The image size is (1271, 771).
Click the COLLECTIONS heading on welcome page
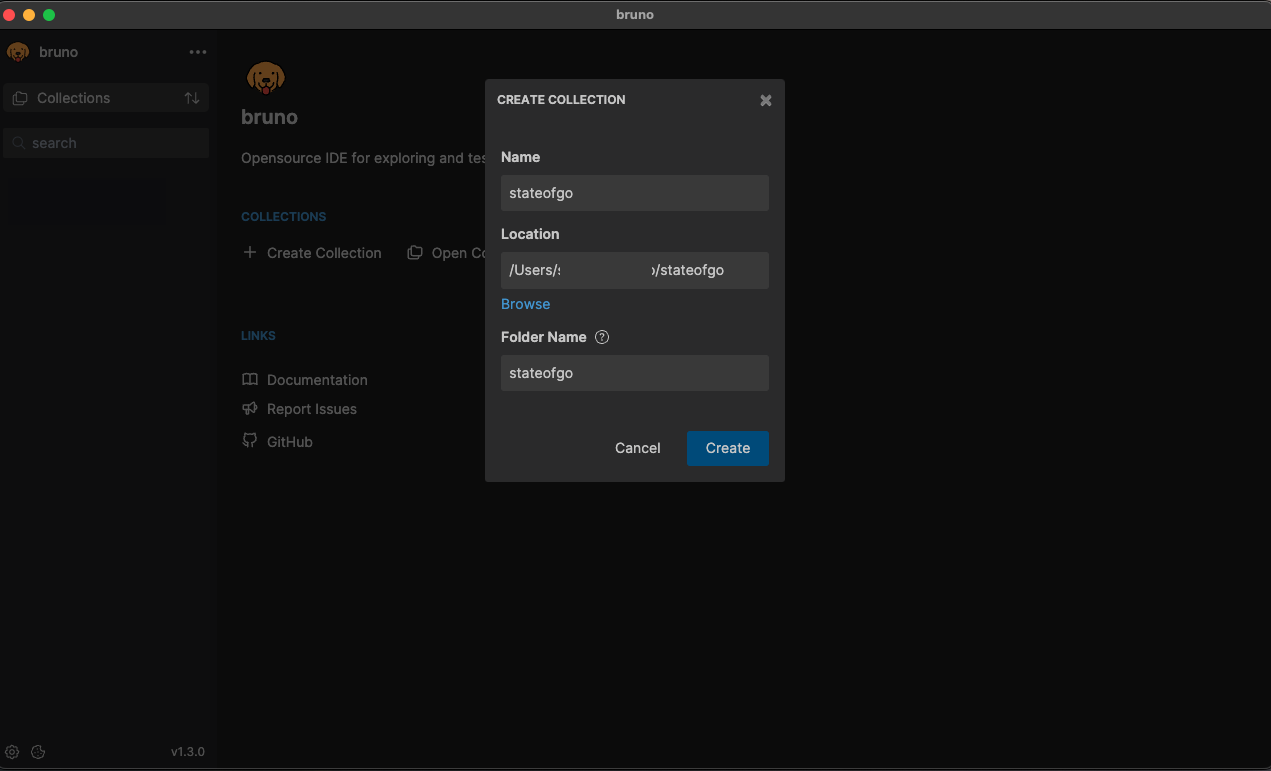pos(284,216)
